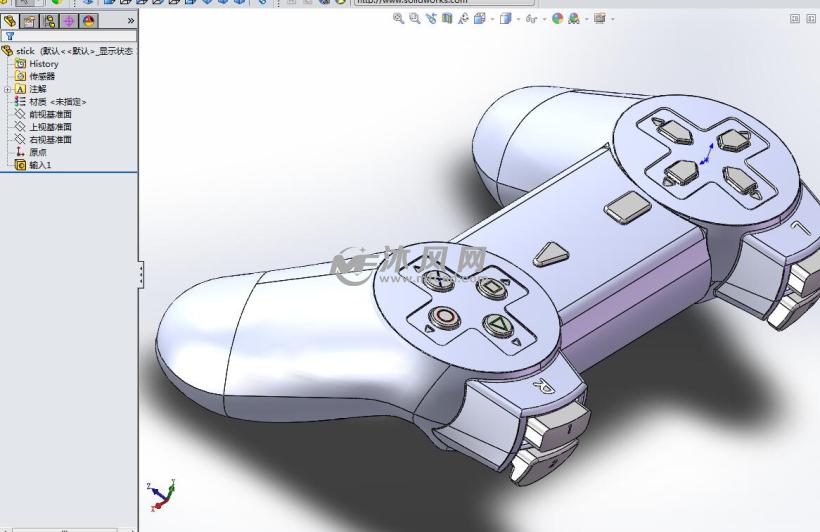
Task: Switch to the FeatureManager design tree tab
Action: click(x=10, y=21)
